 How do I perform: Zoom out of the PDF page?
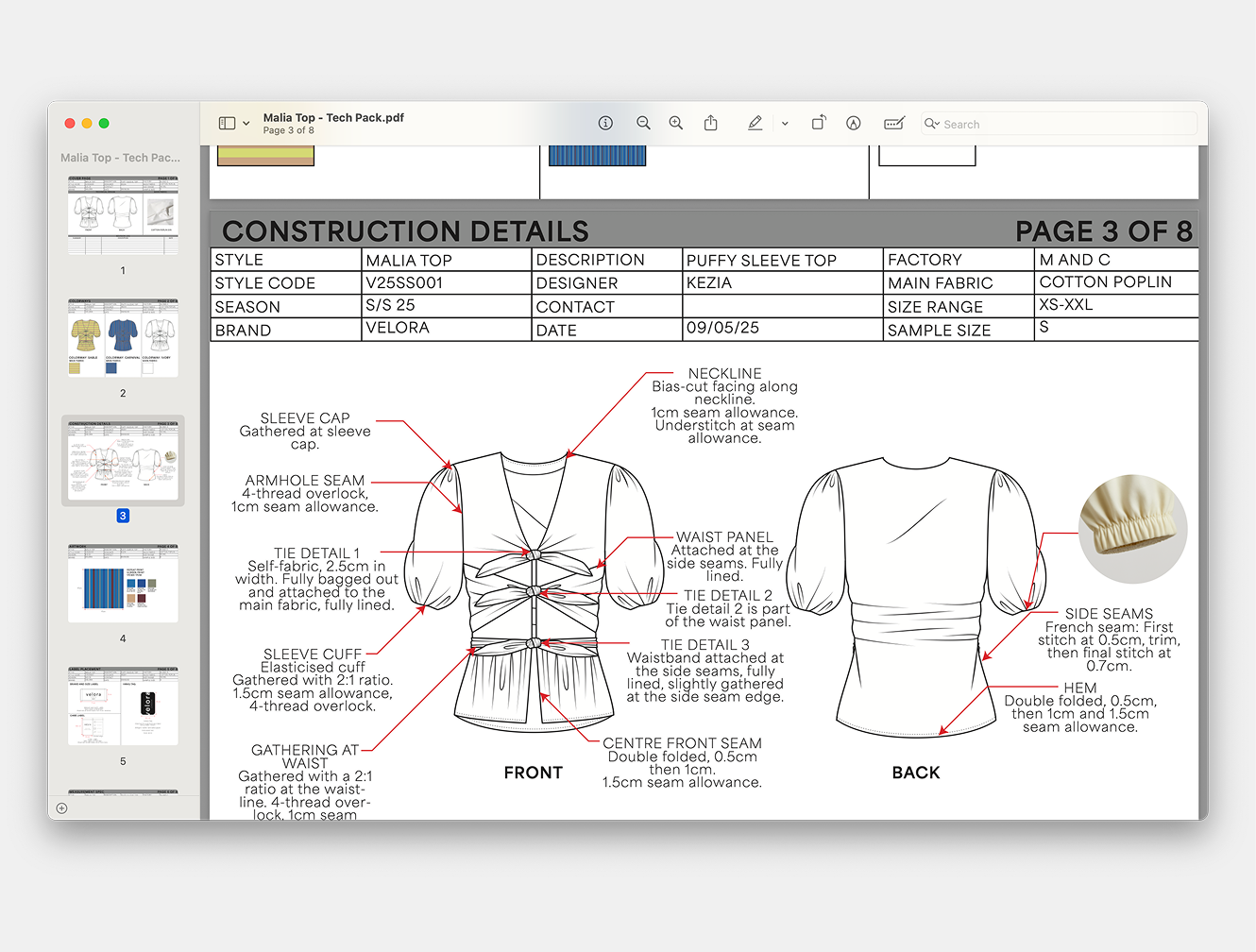(643, 124)
